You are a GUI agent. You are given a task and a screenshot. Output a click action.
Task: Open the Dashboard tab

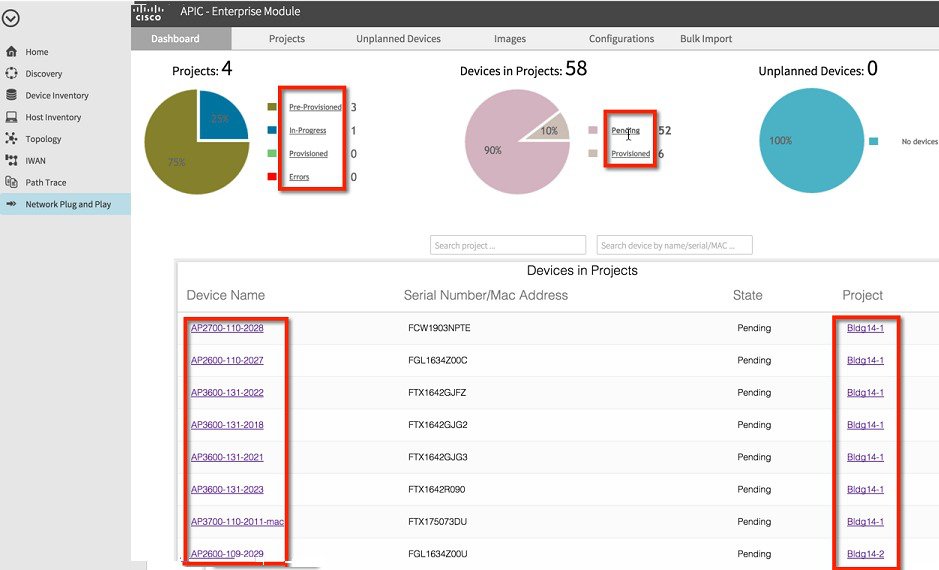[x=175, y=38]
